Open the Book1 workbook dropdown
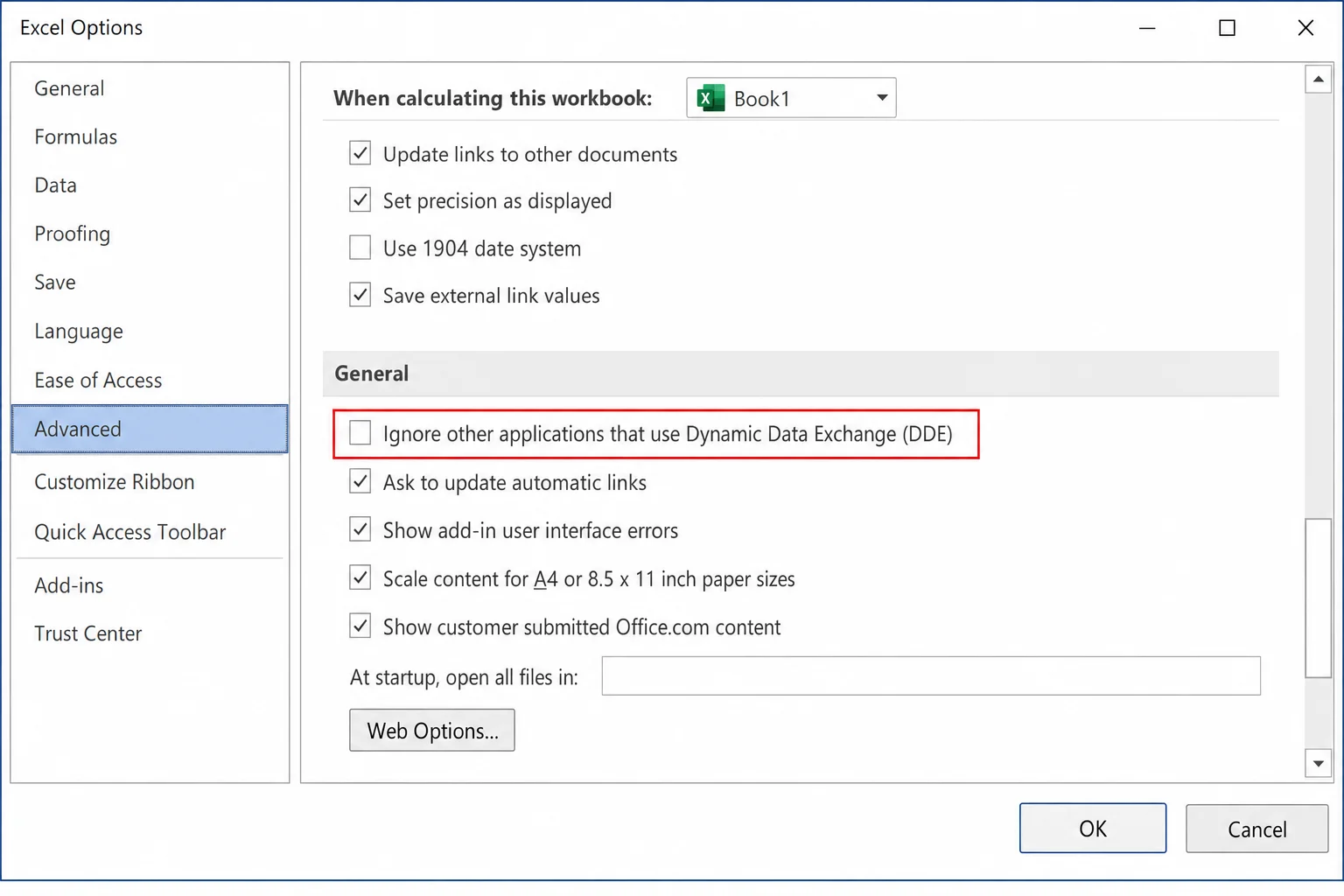The image size is (1344, 896). click(791, 98)
